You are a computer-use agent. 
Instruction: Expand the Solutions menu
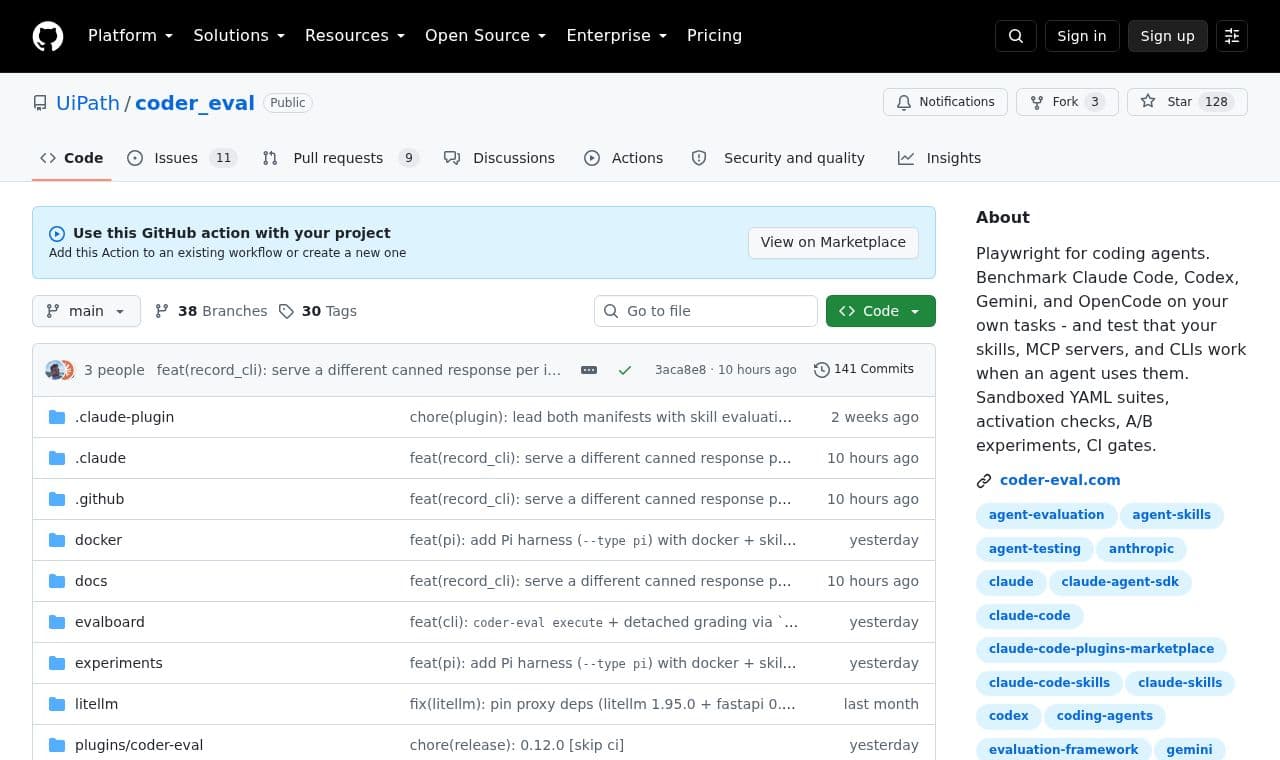coord(239,36)
